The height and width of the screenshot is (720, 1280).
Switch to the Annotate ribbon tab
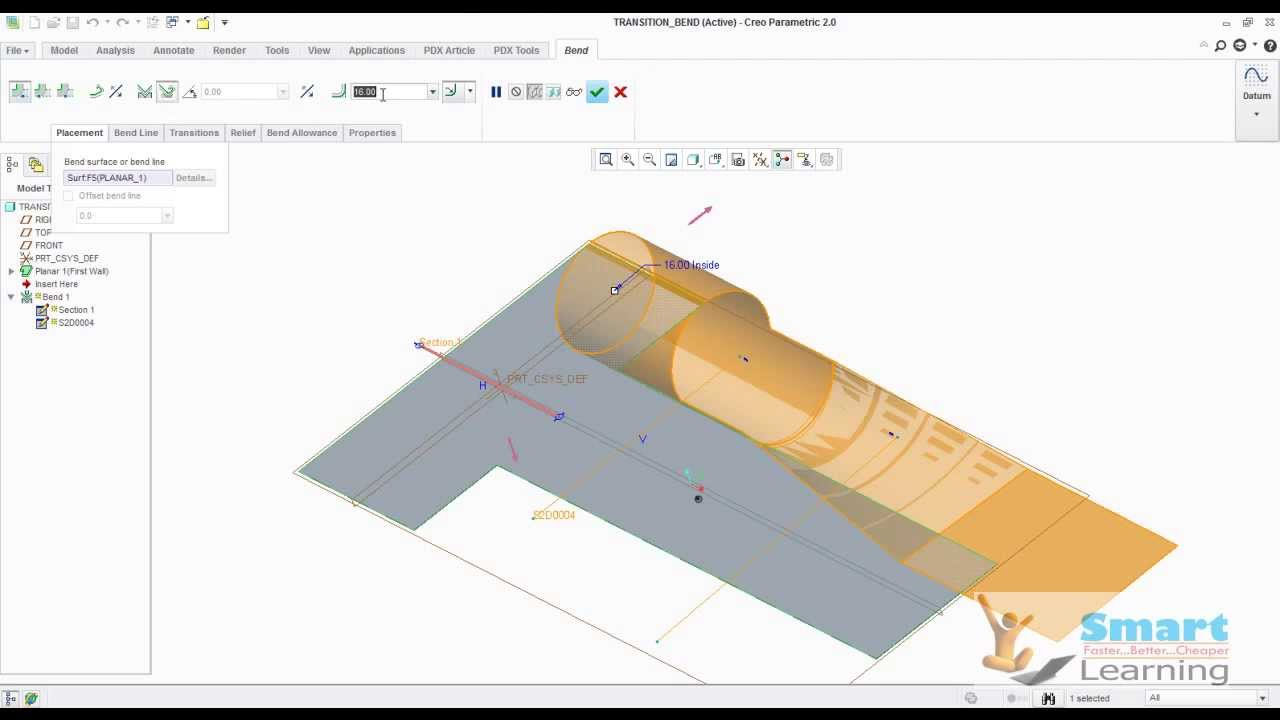pyautogui.click(x=174, y=50)
